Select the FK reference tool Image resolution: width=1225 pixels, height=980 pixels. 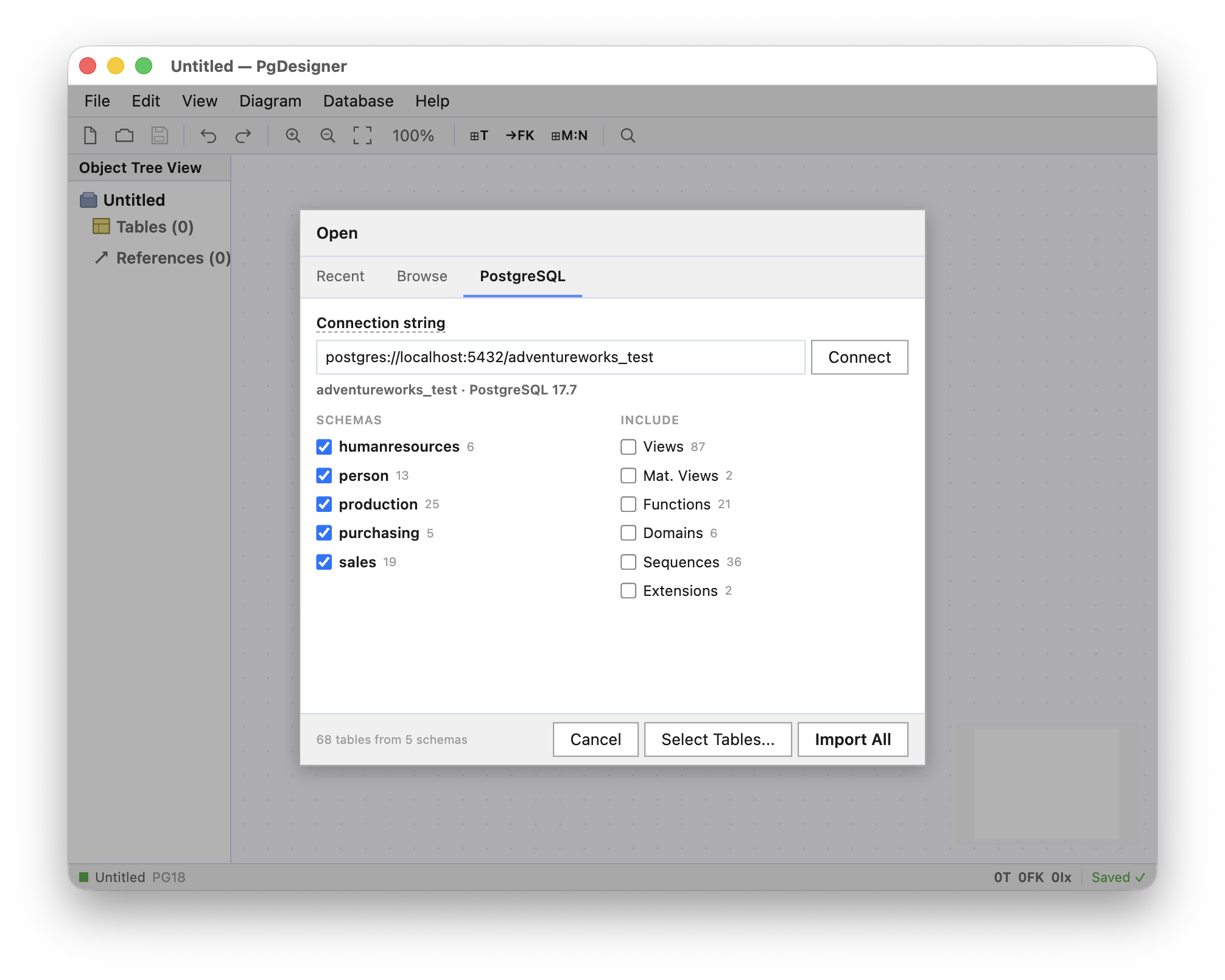click(520, 135)
